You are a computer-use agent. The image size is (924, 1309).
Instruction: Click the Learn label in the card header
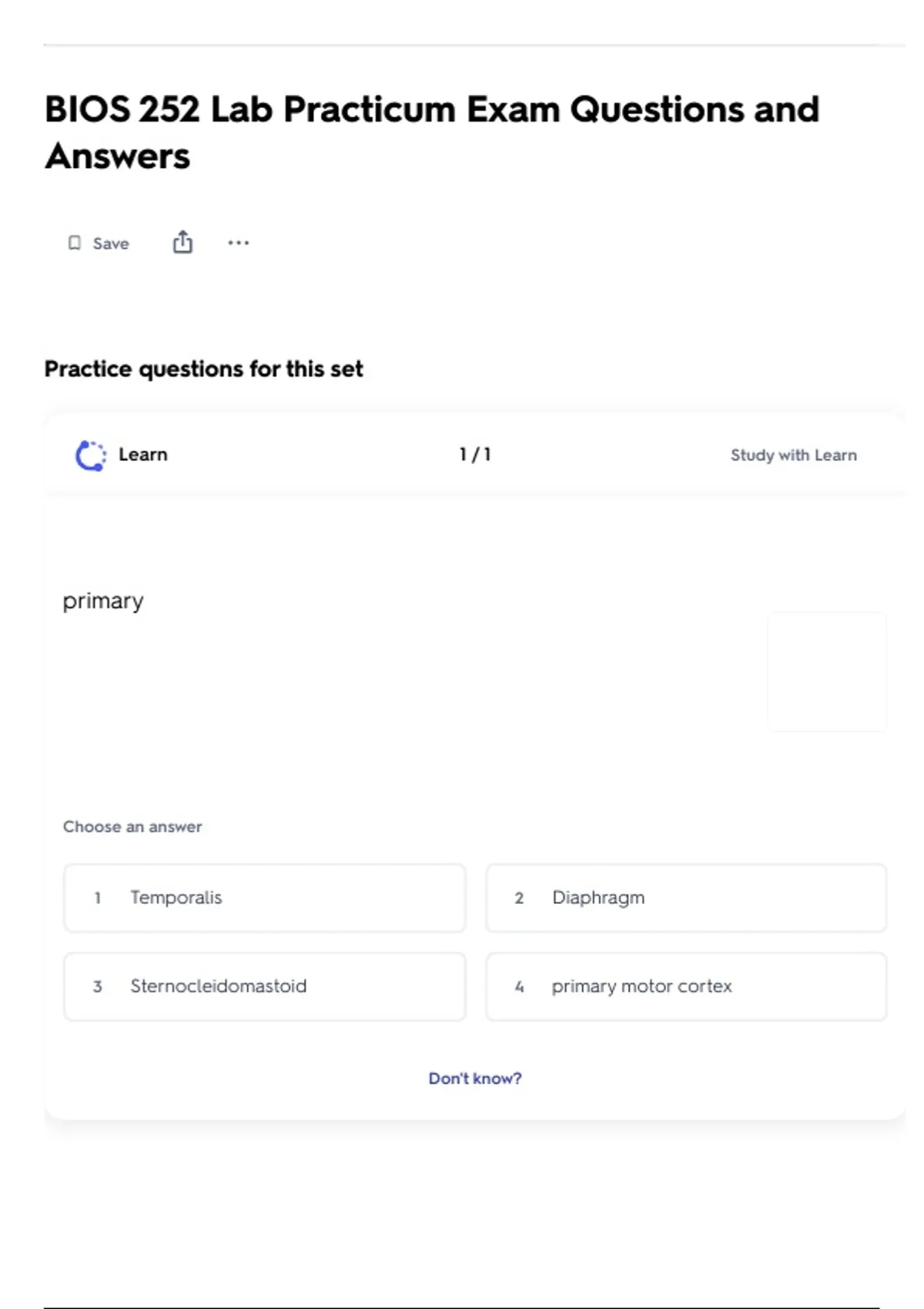pos(142,454)
